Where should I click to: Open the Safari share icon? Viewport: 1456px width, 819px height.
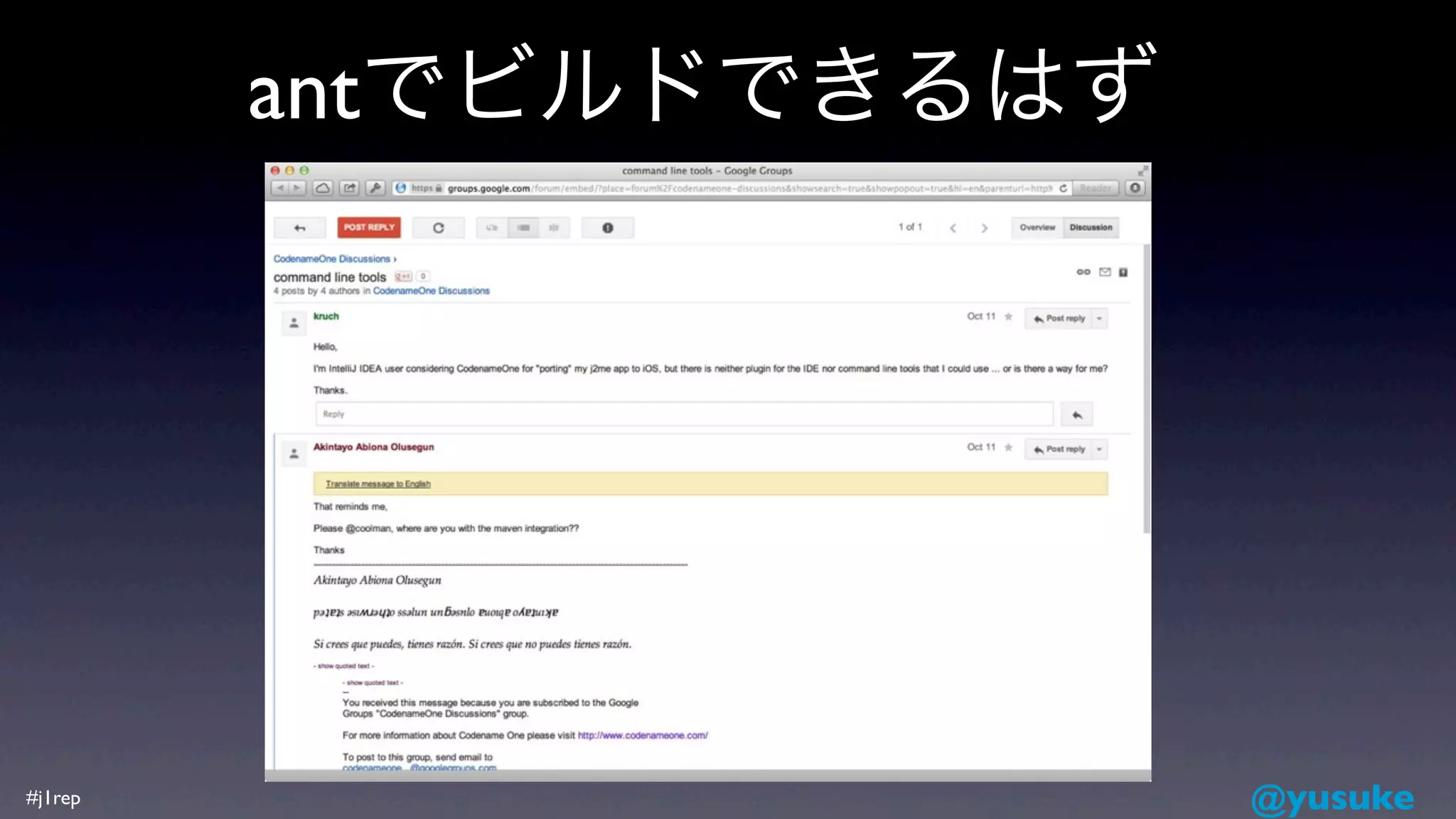tap(349, 188)
